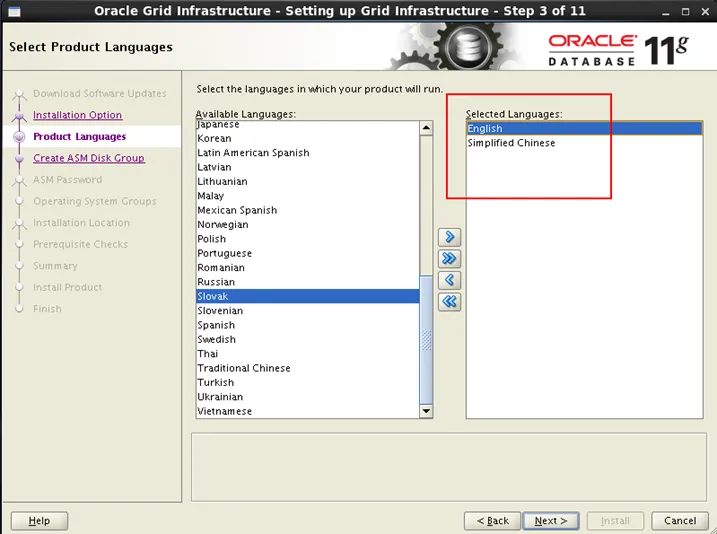Click the disabled Install button
Screen dimensions: 717x534
pos(615,521)
